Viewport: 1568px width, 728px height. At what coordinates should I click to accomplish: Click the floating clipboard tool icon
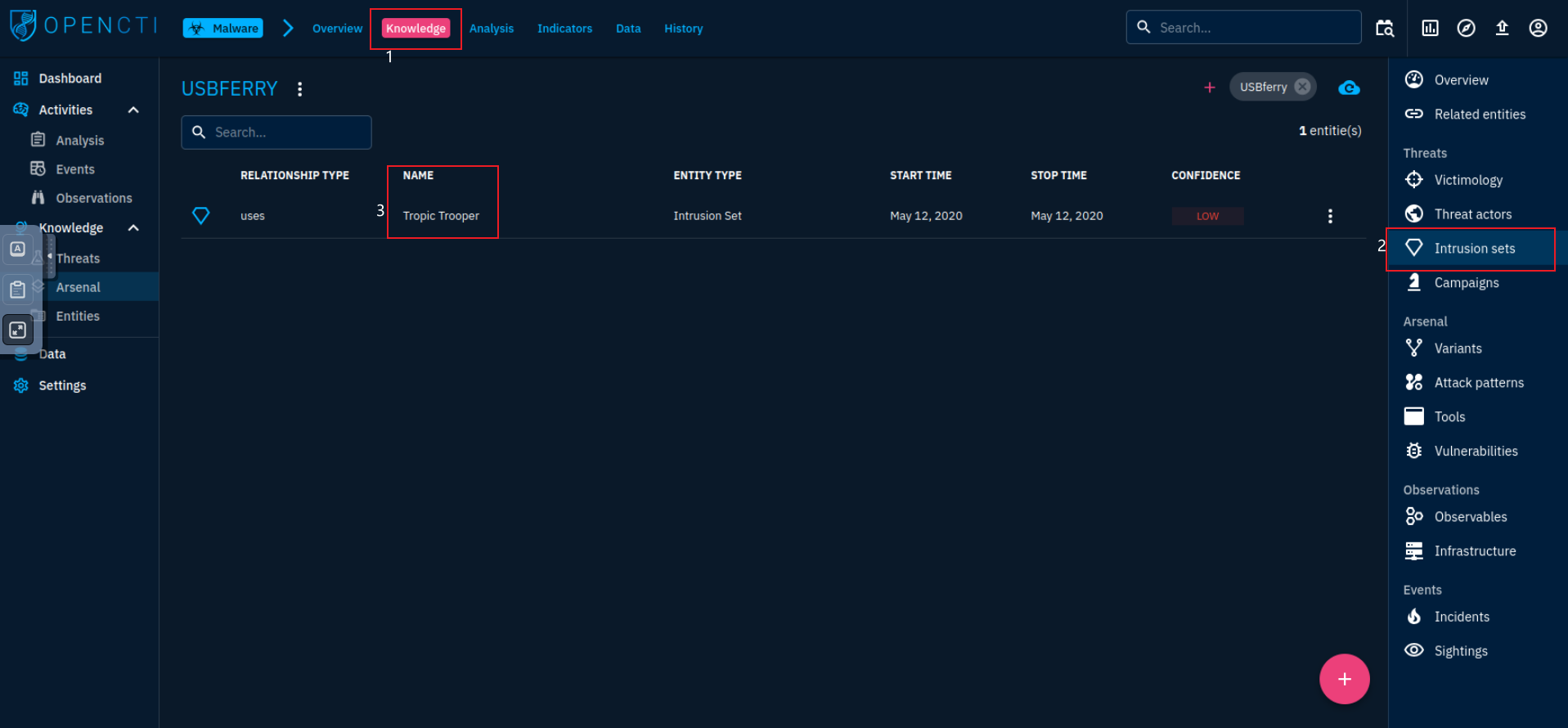tap(17, 290)
